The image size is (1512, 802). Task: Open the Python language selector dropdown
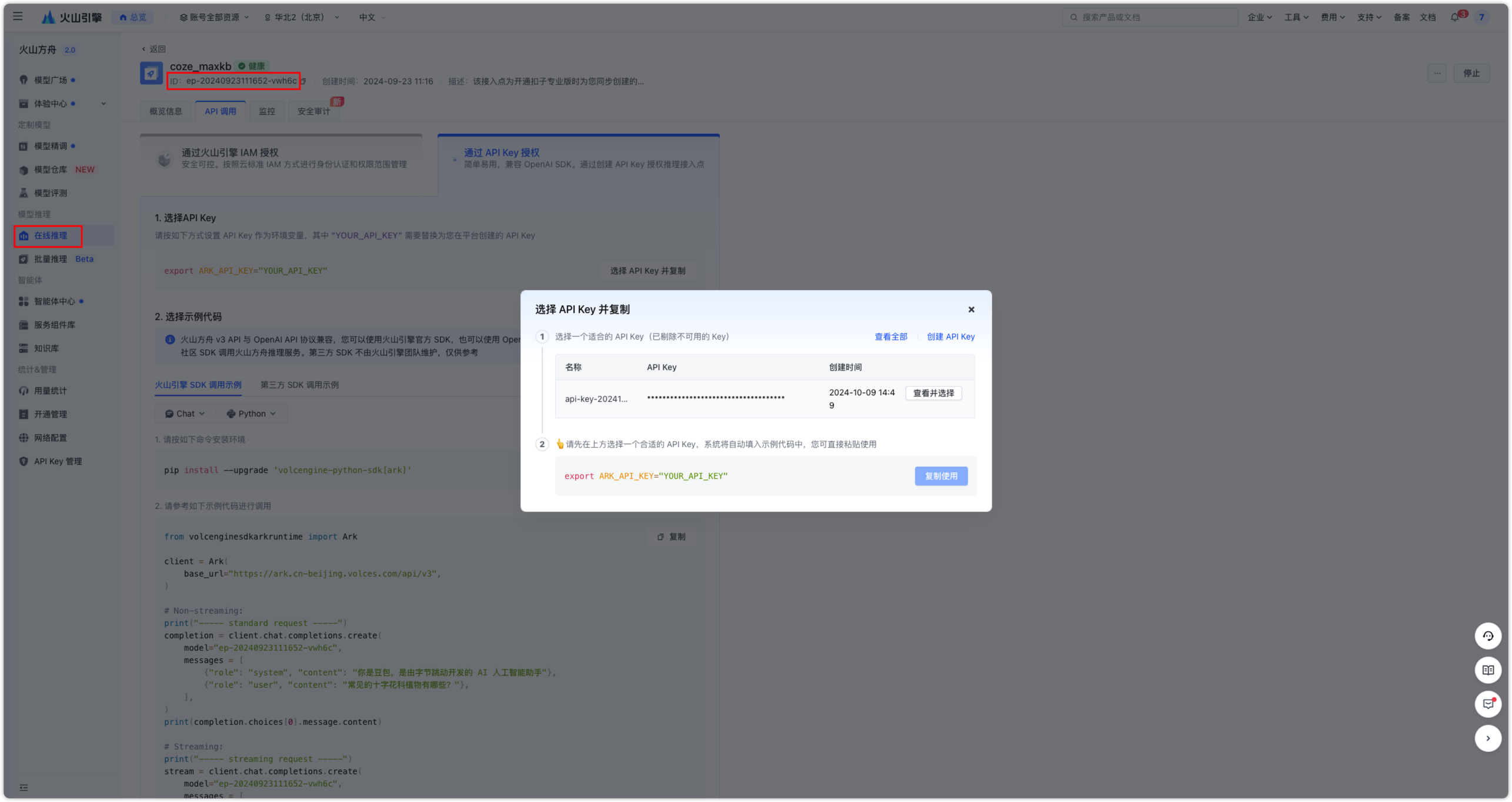(x=251, y=413)
